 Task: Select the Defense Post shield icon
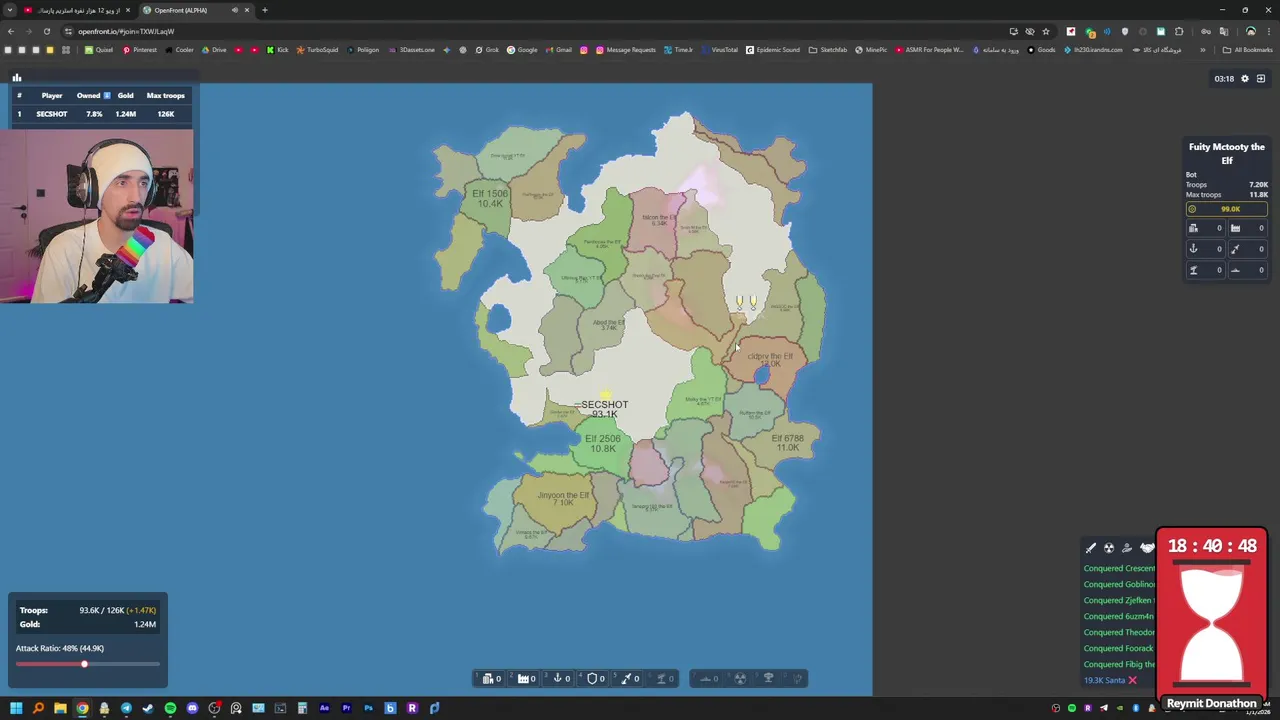point(594,679)
